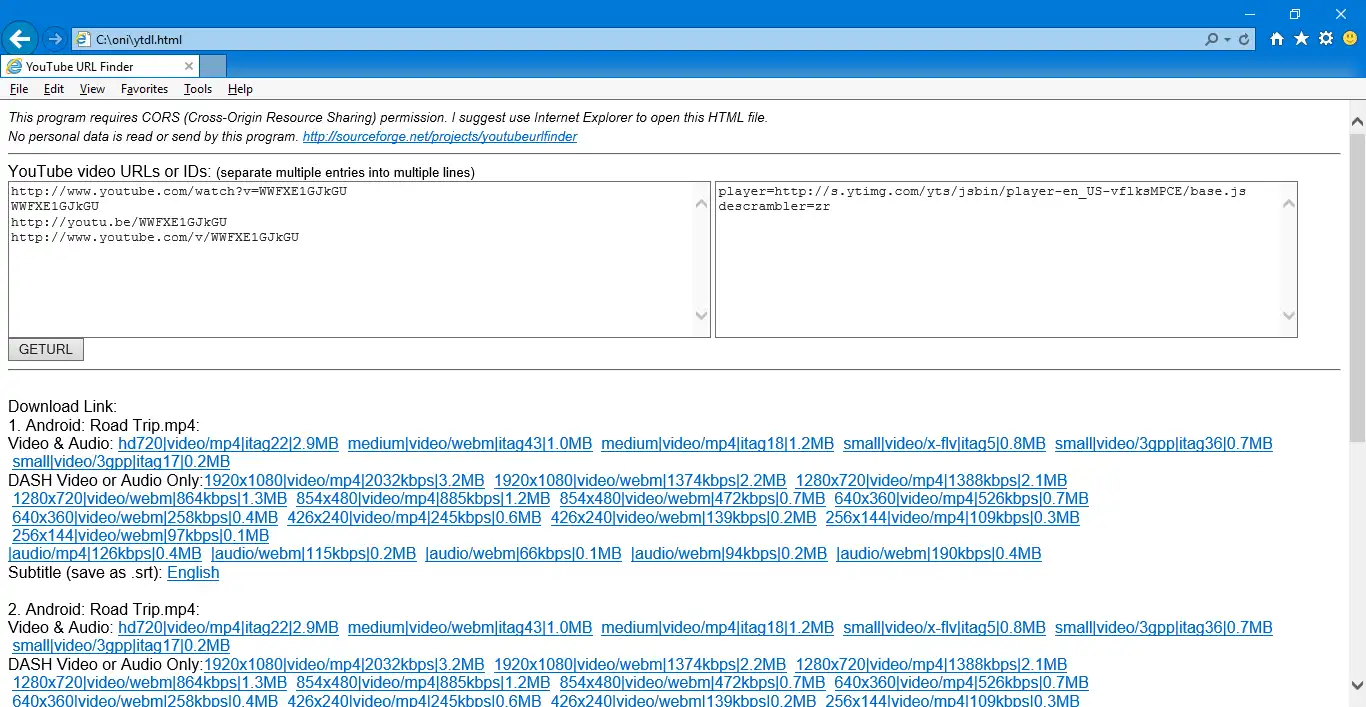1366x707 pixels.
Task: Open the English subtitle link
Action: pos(193,572)
